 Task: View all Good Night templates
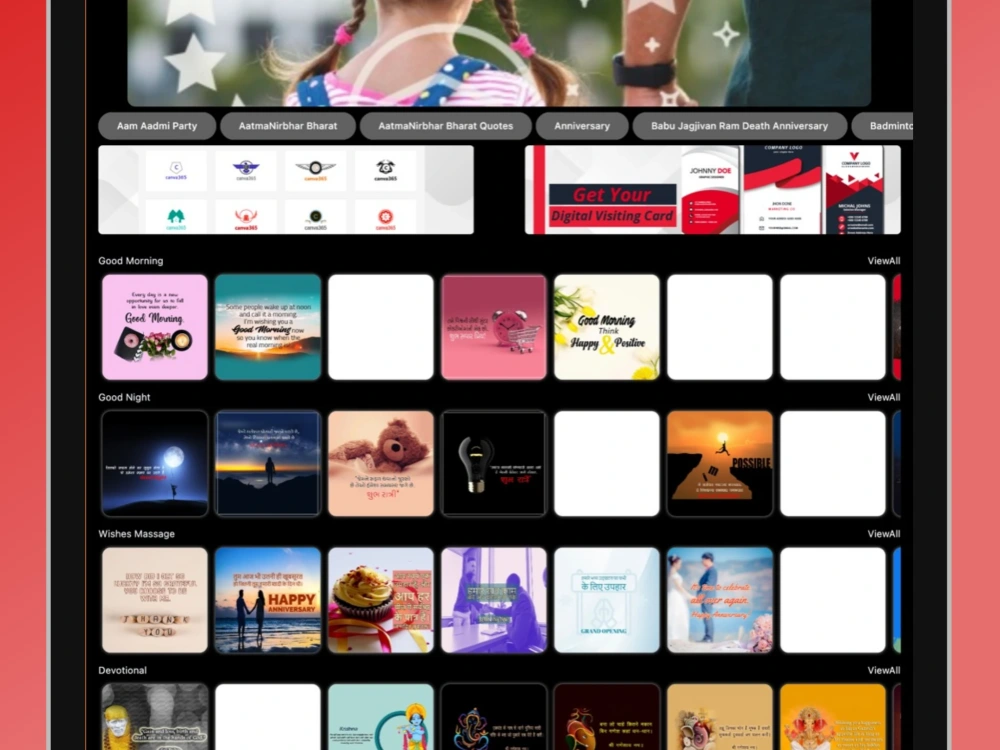[883, 397]
